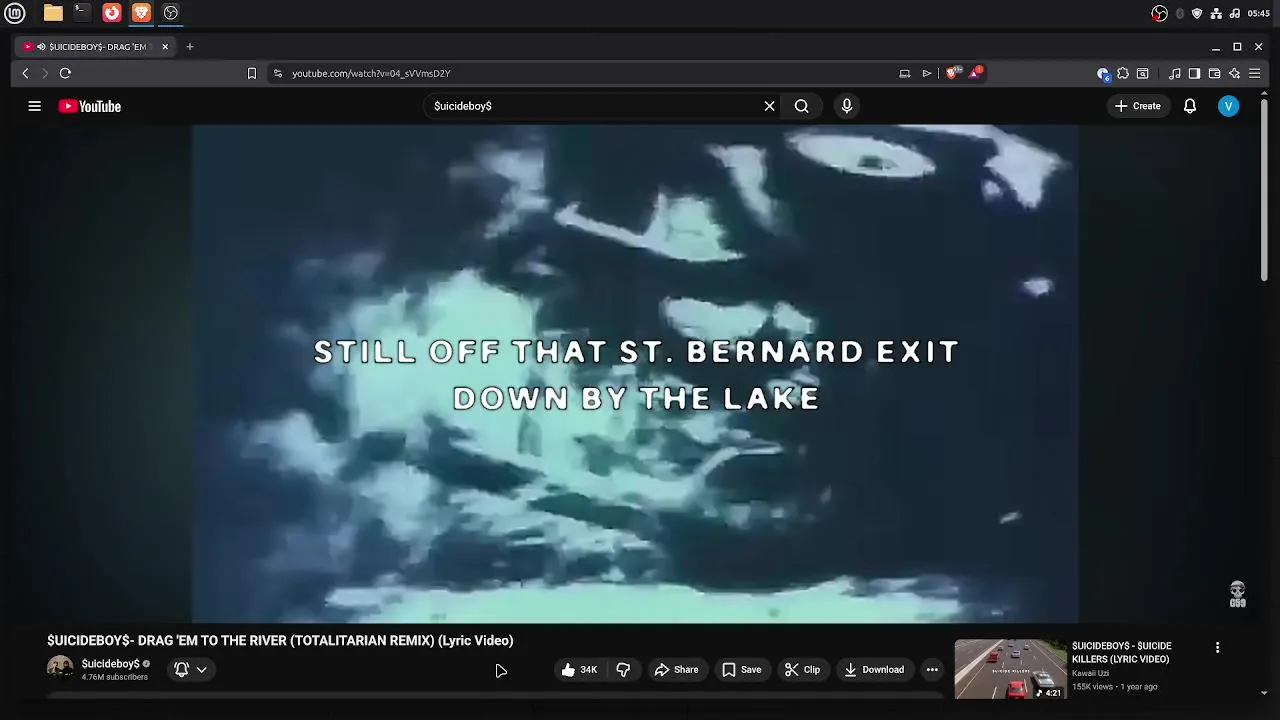Clear the search query with X
The height and width of the screenshot is (720, 1280).
(769, 106)
